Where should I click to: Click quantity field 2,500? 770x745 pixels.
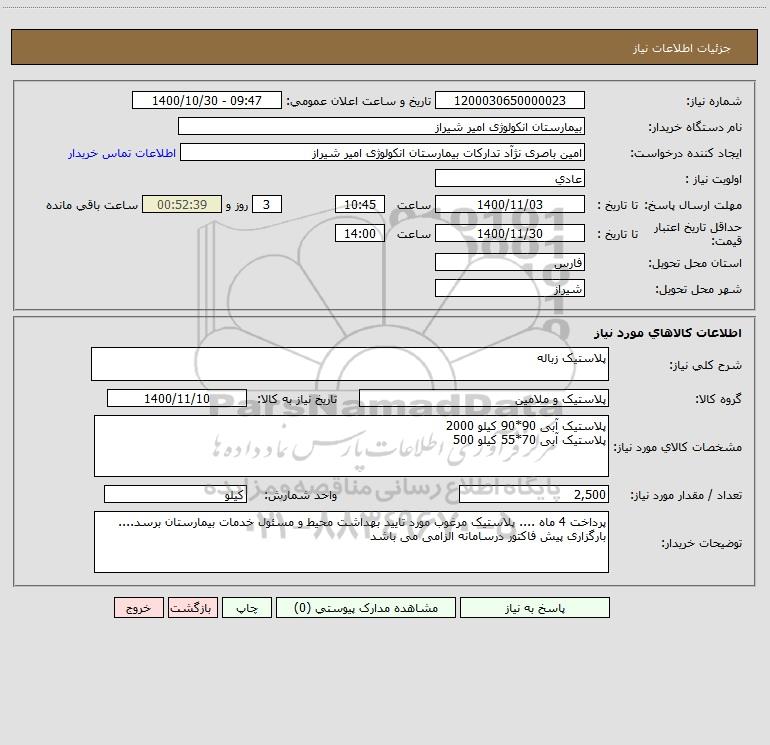(534, 494)
